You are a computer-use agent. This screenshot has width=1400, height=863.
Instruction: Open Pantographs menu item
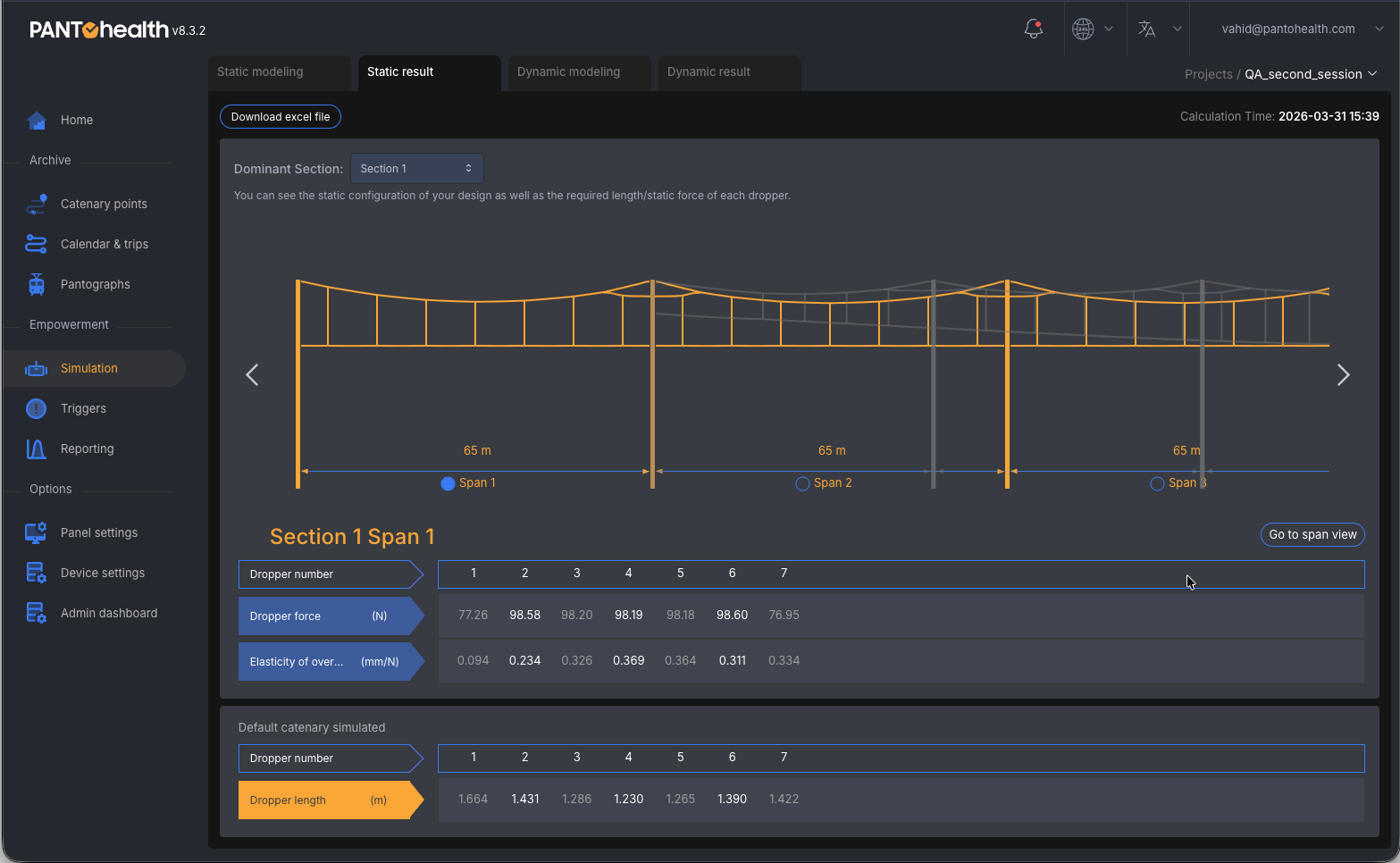(96, 284)
